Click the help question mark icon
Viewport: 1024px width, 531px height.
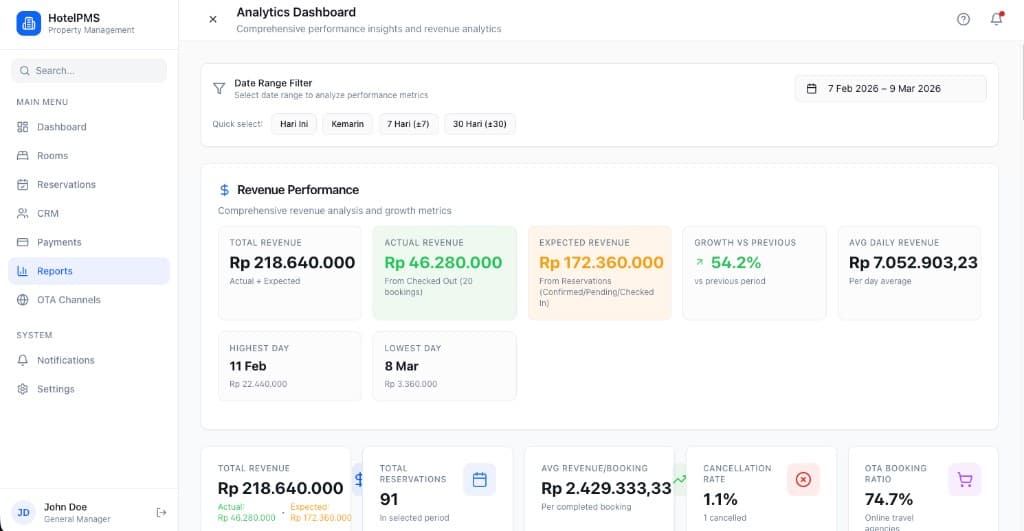tap(963, 19)
